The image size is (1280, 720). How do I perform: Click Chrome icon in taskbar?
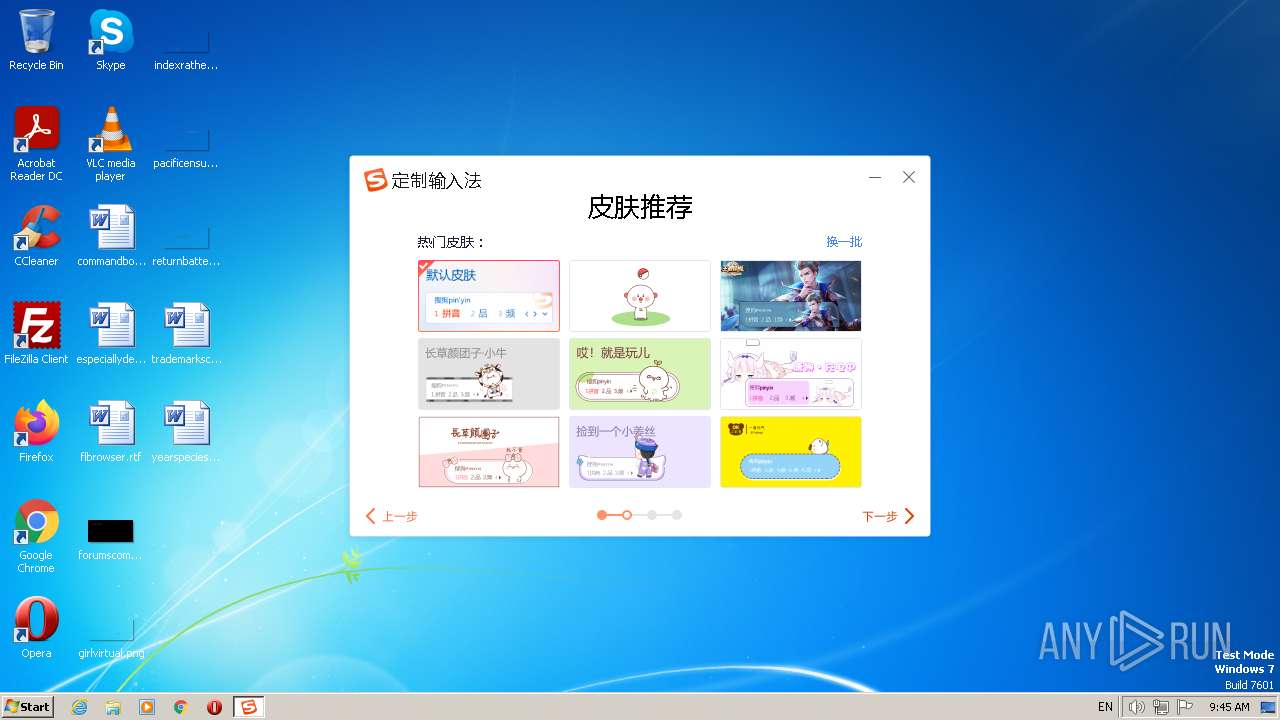[x=181, y=707]
